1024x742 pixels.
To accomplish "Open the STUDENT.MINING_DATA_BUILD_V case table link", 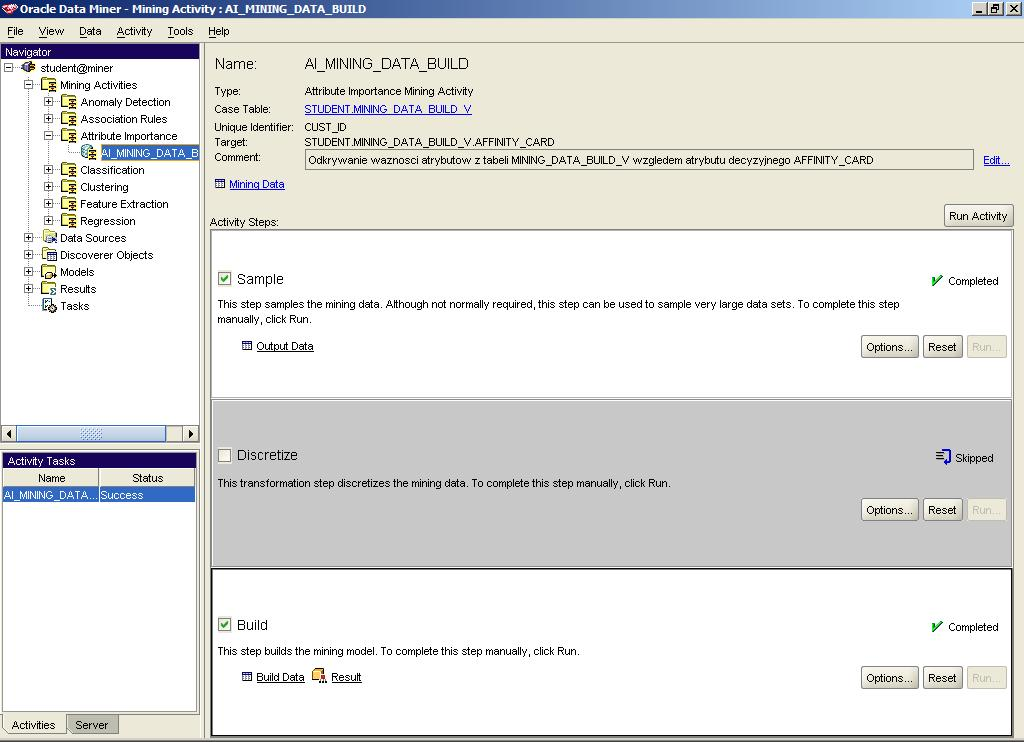I will click(388, 108).
